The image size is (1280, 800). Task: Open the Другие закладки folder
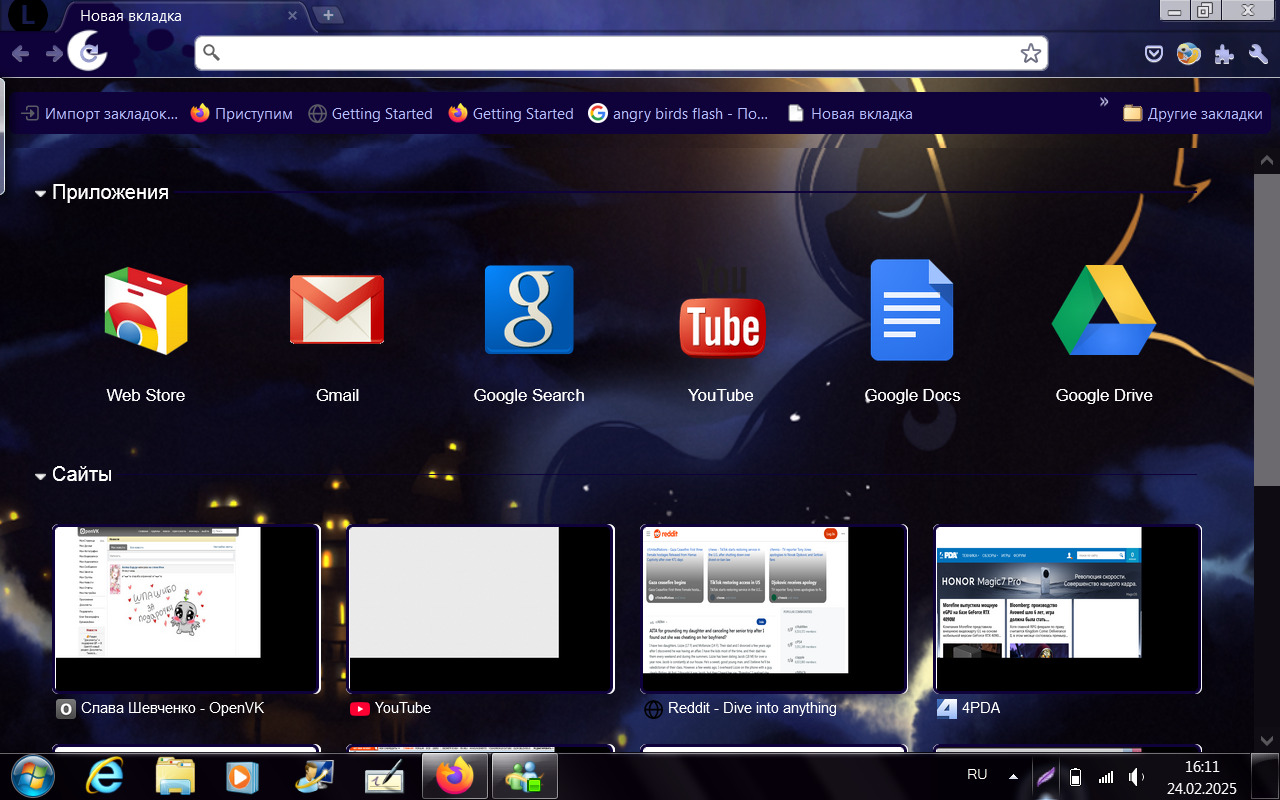(1193, 114)
